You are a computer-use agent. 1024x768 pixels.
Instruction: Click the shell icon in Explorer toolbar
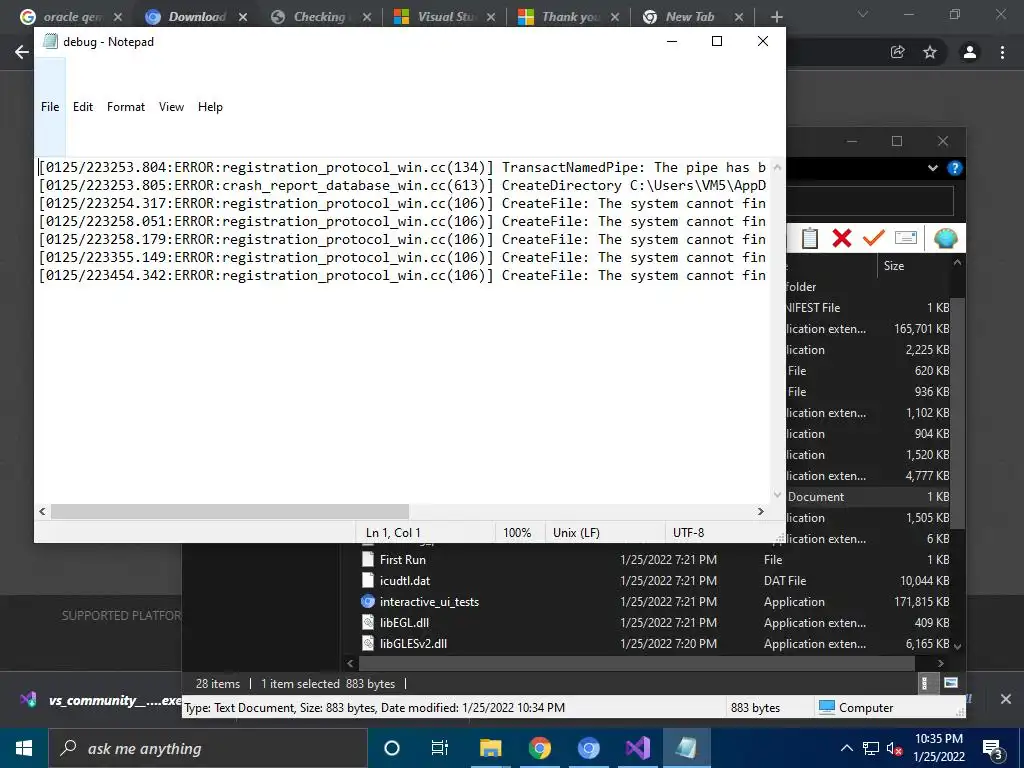(945, 238)
